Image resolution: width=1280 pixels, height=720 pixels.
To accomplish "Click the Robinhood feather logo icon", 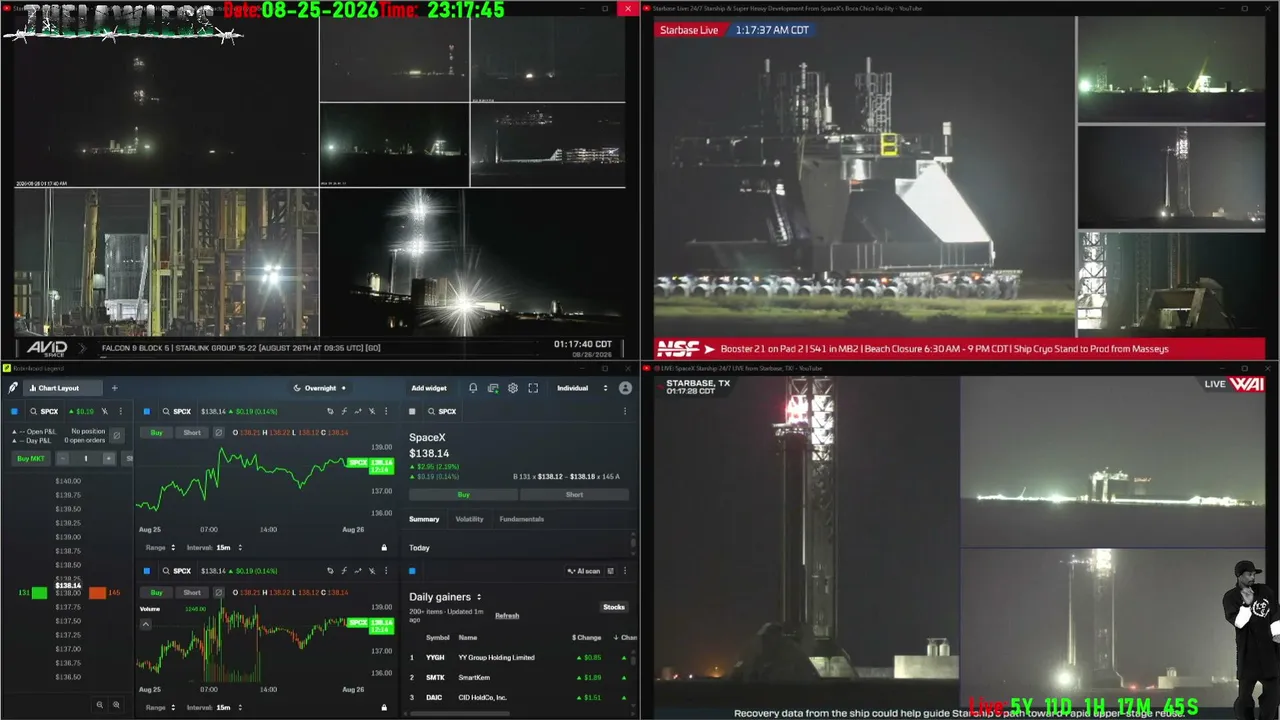I will click(x=13, y=388).
